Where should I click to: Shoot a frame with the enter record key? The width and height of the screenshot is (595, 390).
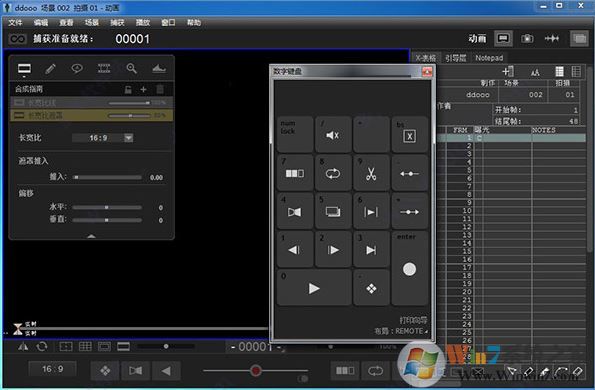pos(409,269)
